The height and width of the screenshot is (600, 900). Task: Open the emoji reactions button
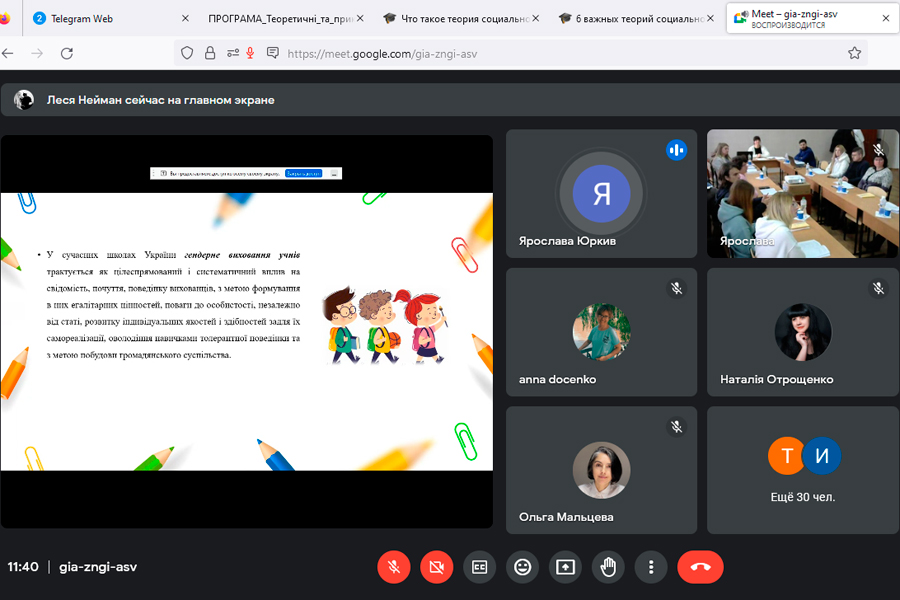[x=522, y=567]
